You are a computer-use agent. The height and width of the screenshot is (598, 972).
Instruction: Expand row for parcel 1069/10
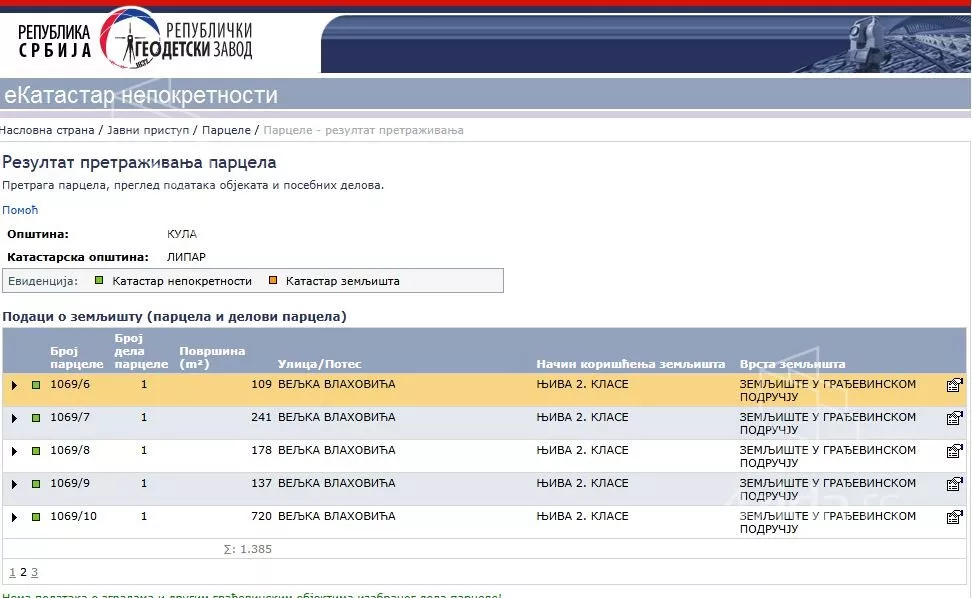coord(14,517)
